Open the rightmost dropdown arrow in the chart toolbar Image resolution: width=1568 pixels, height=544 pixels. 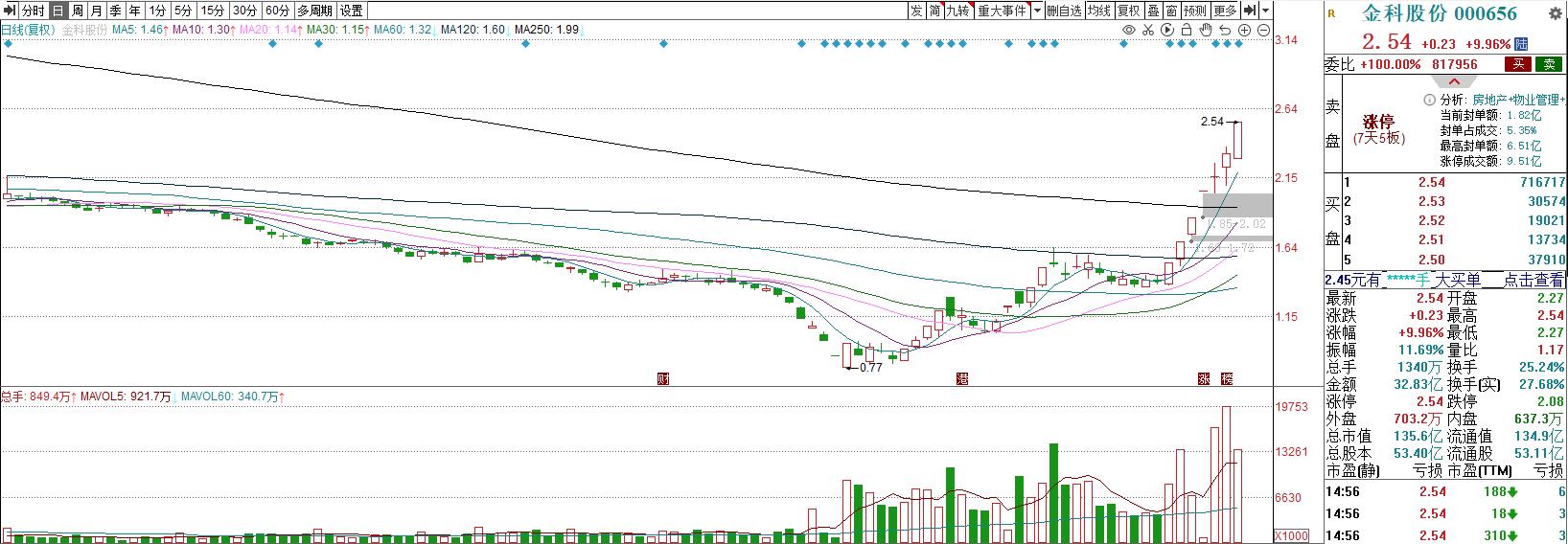tap(1266, 11)
